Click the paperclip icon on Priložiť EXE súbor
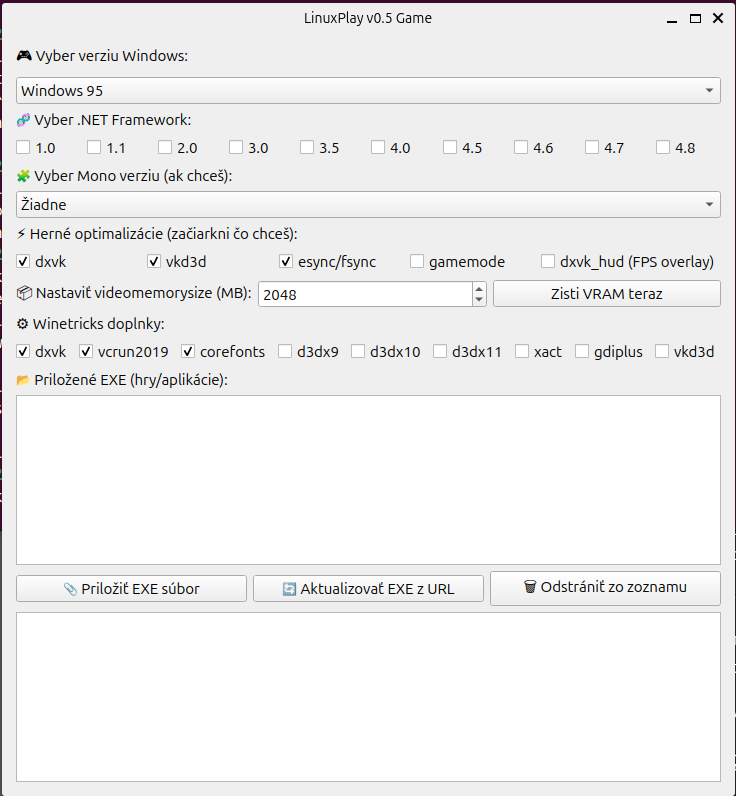The image size is (736, 796). [x=70, y=589]
